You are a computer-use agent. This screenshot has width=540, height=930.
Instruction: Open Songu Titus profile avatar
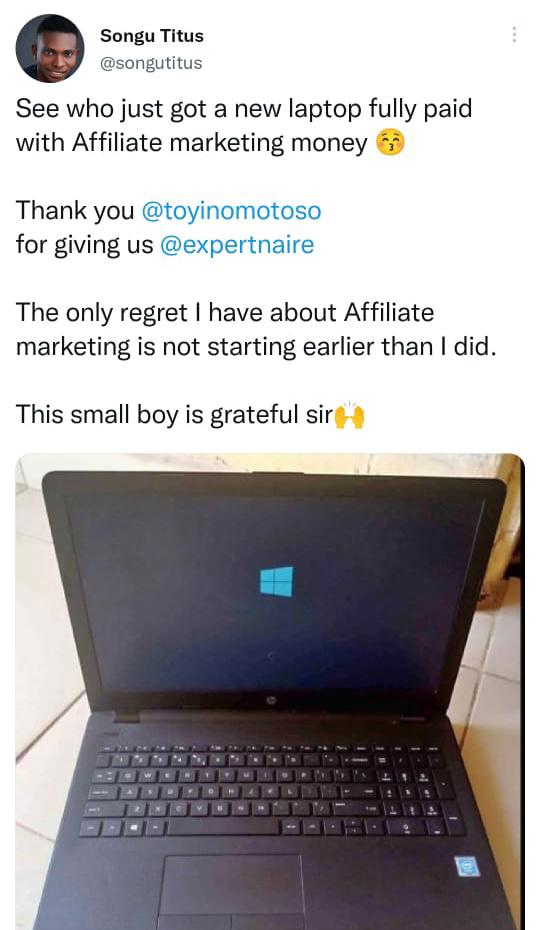tap(50, 48)
